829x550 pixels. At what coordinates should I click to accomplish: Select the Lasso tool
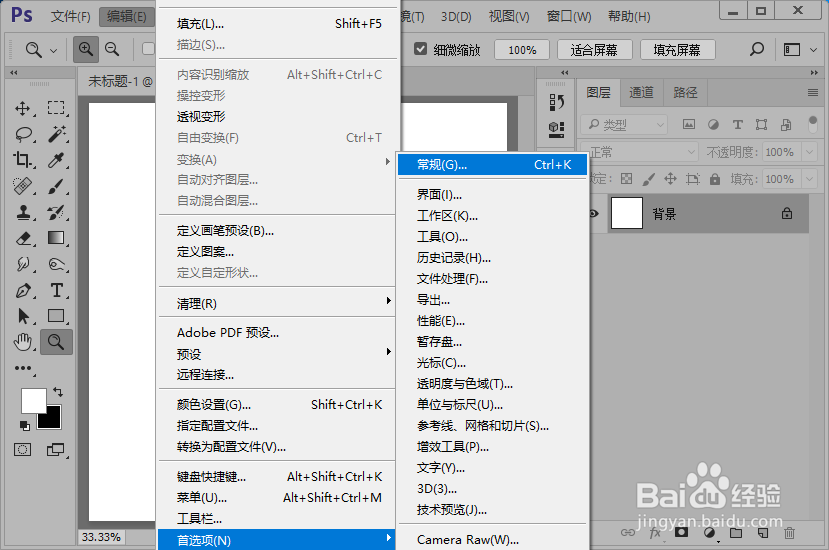23,134
